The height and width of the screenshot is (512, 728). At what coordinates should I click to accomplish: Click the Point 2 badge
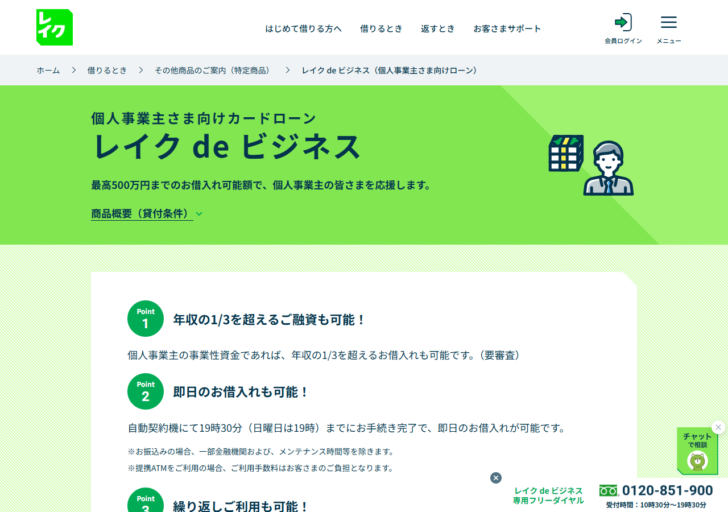click(145, 391)
